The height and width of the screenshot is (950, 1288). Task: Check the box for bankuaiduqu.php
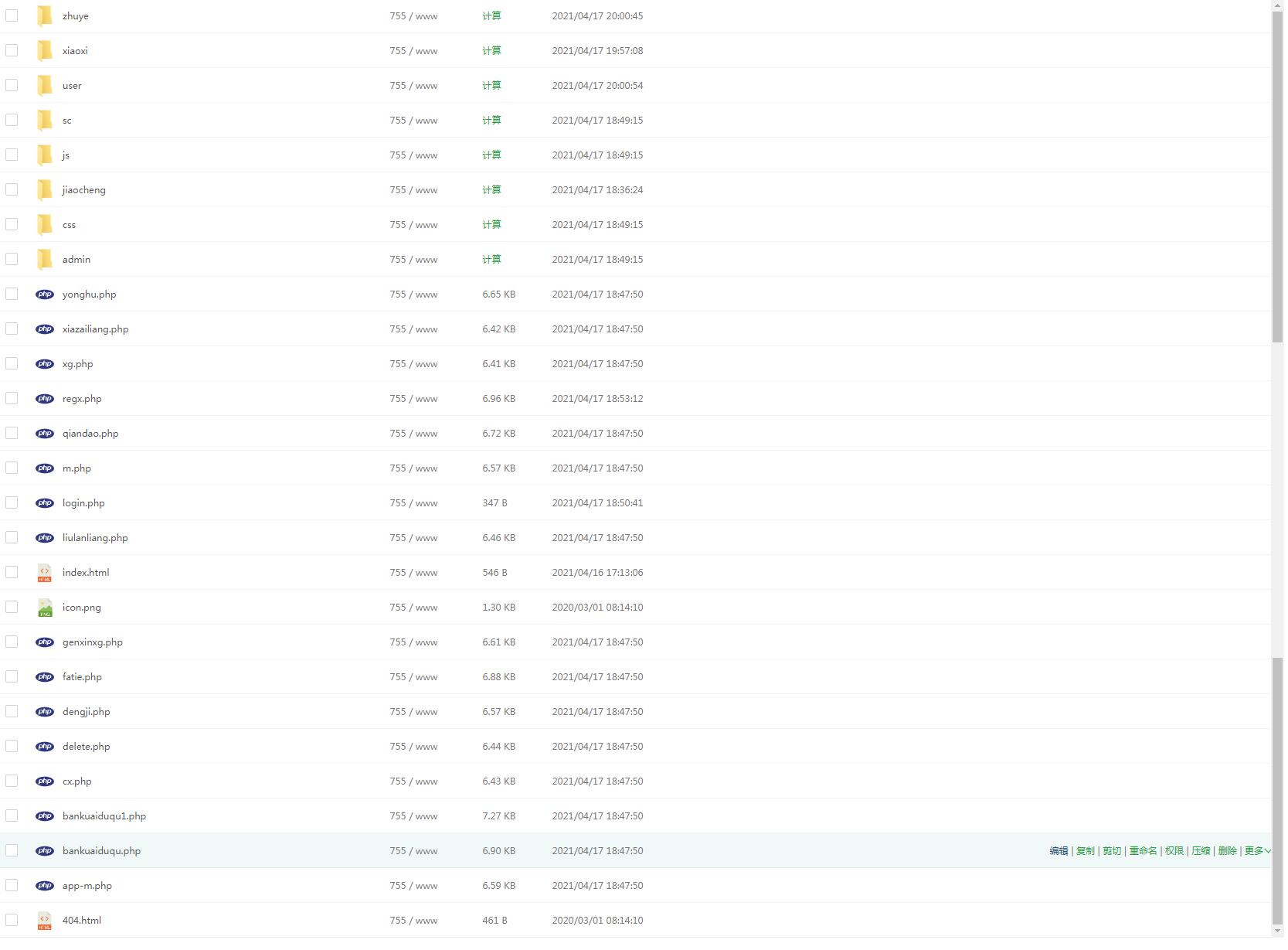coord(12,850)
